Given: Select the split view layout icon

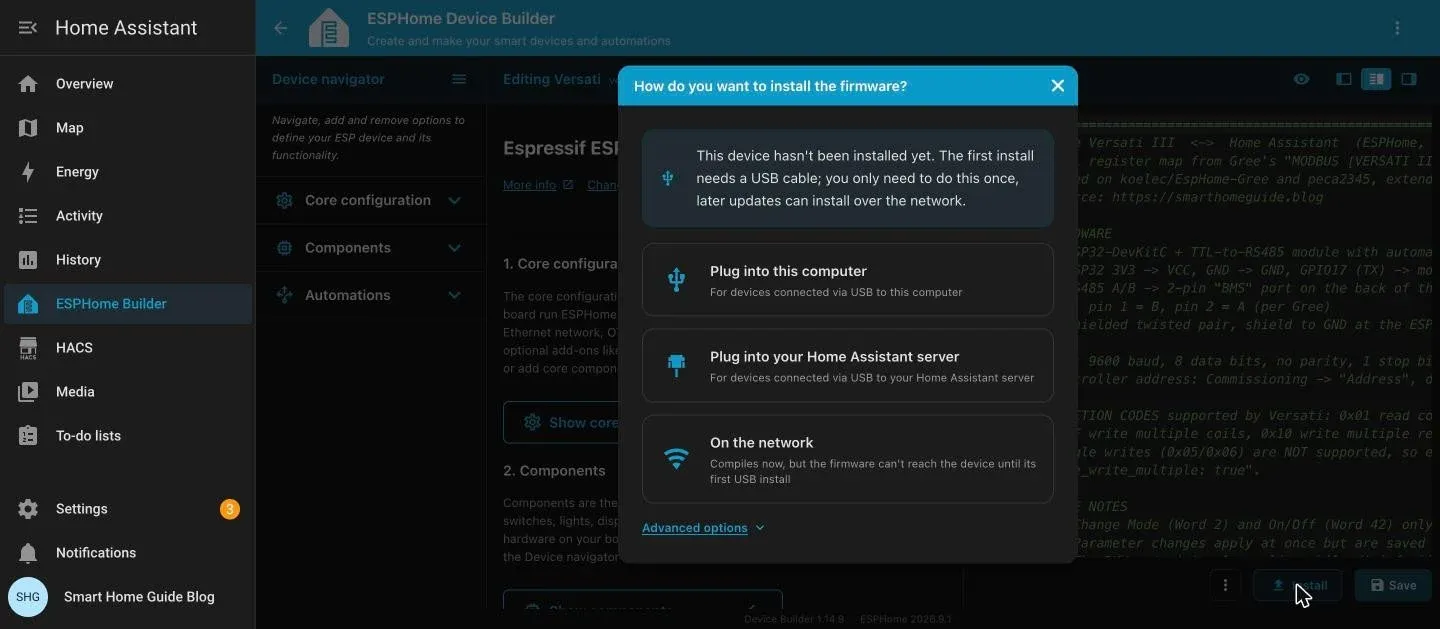Looking at the screenshot, I should pos(1376,79).
